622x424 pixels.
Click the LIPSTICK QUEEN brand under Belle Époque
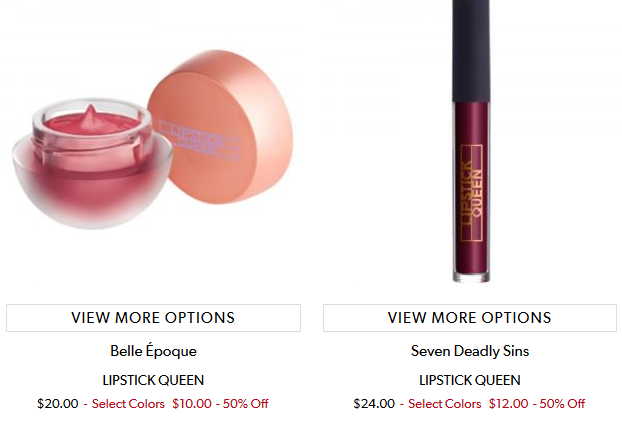click(153, 380)
